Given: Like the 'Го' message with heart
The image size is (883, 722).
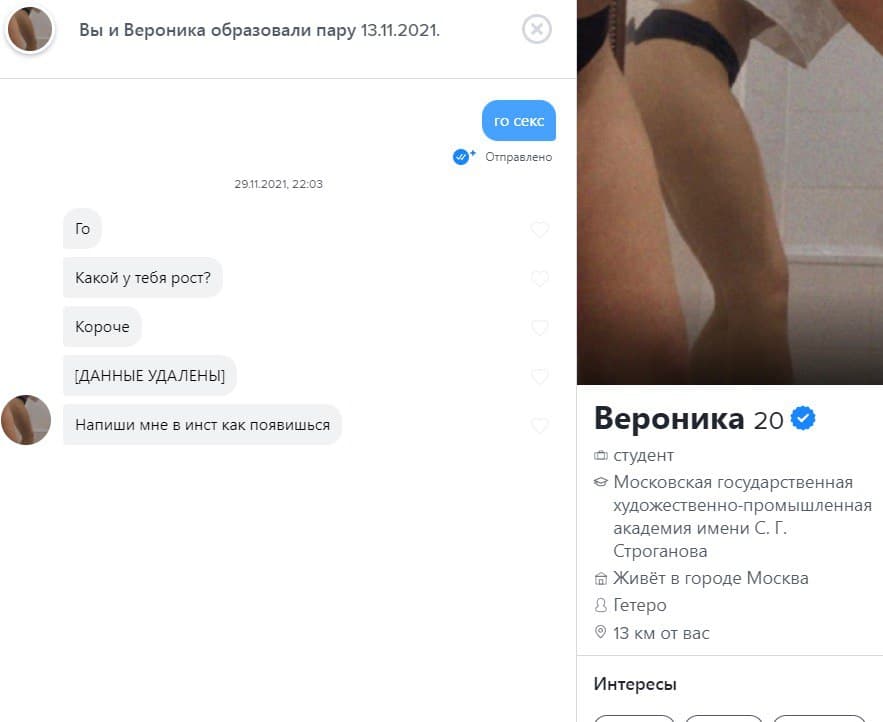Looking at the screenshot, I should [539, 229].
